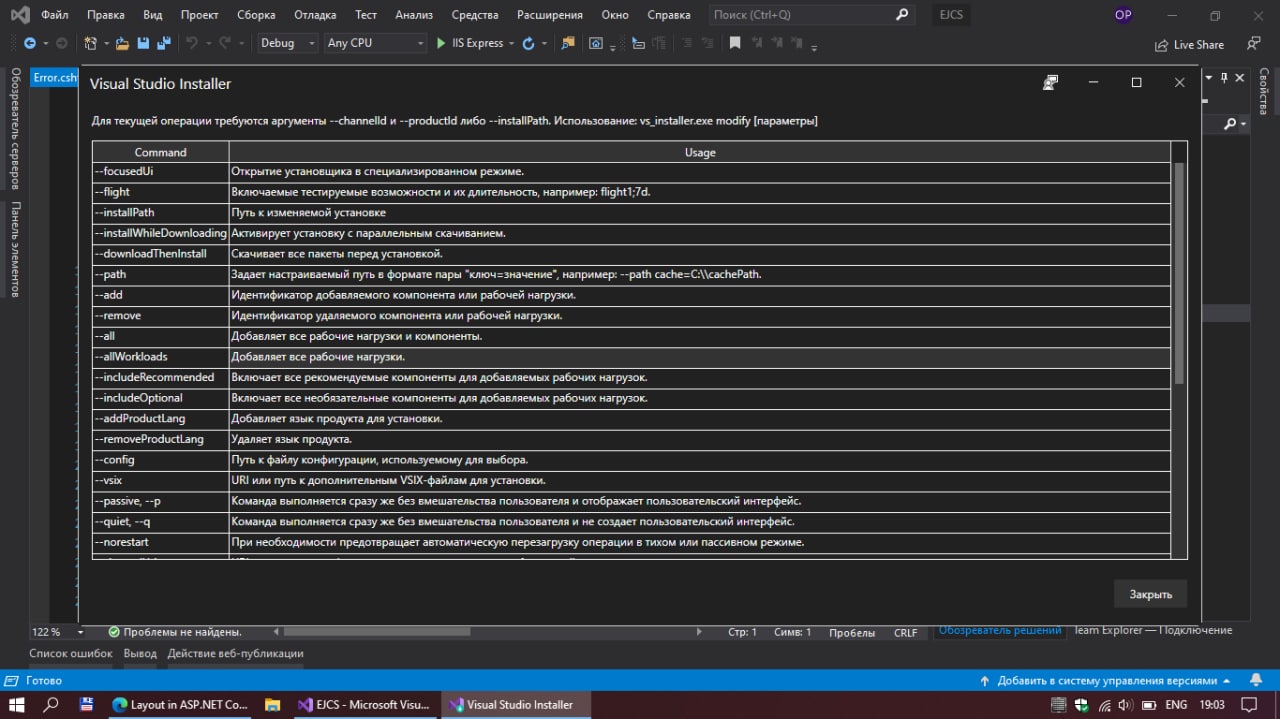The width and height of the screenshot is (1280, 719).
Task: Click the Live Share icon
Action: [1161, 45]
